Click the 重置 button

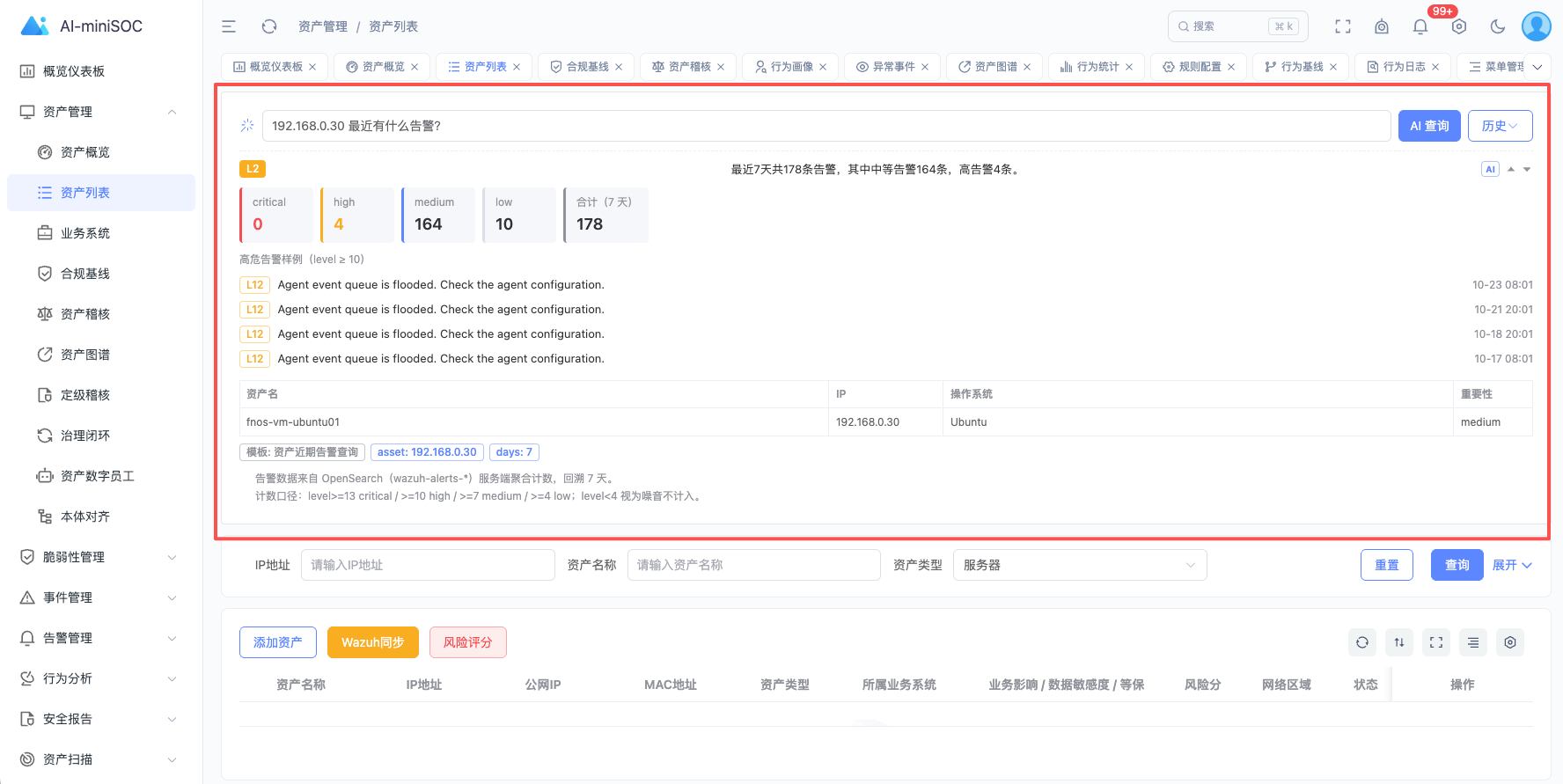1387,565
